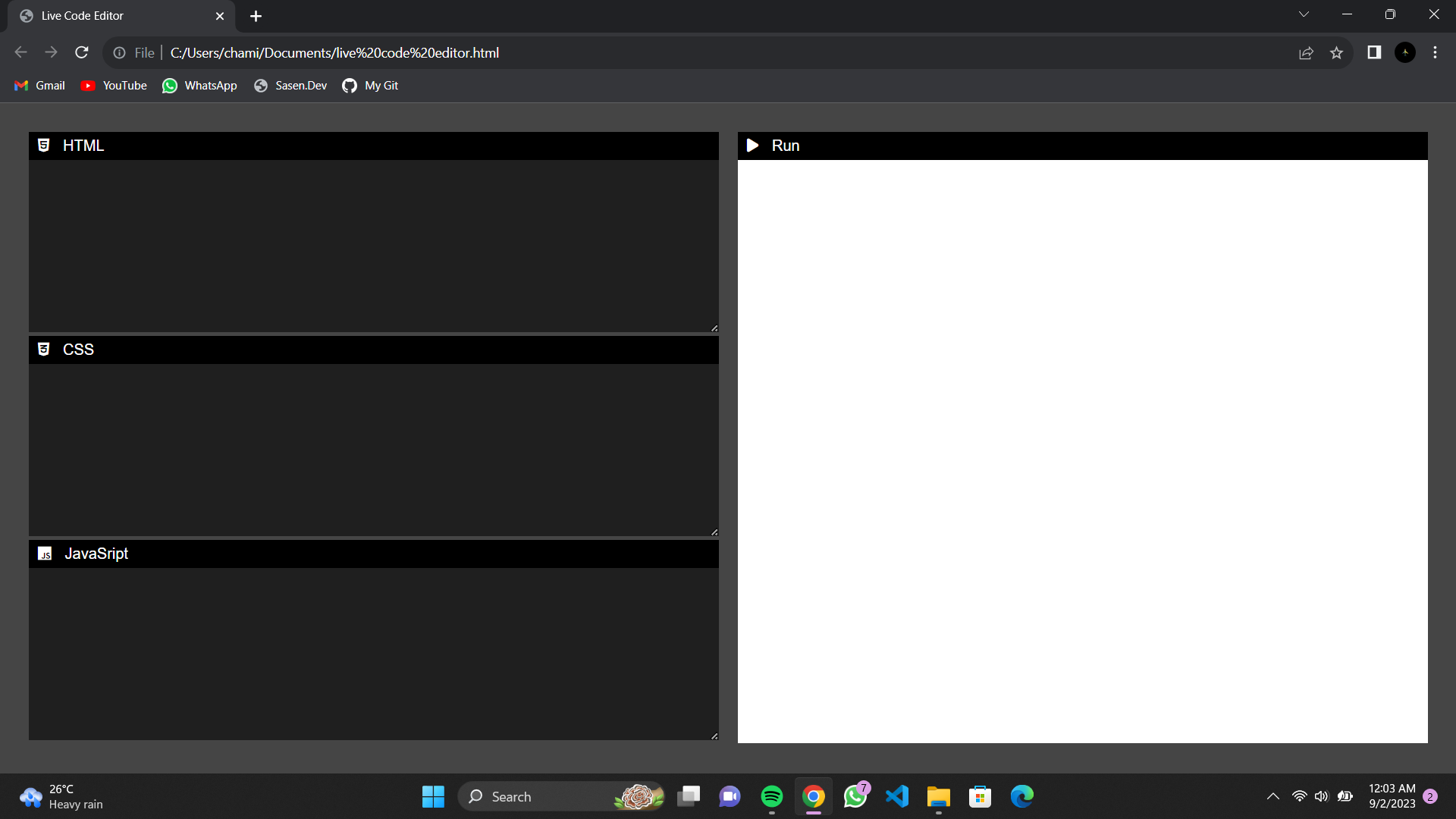Screen dimensions: 1456x819
Task: Open the weather widget Heavy rain
Action: click(x=62, y=796)
